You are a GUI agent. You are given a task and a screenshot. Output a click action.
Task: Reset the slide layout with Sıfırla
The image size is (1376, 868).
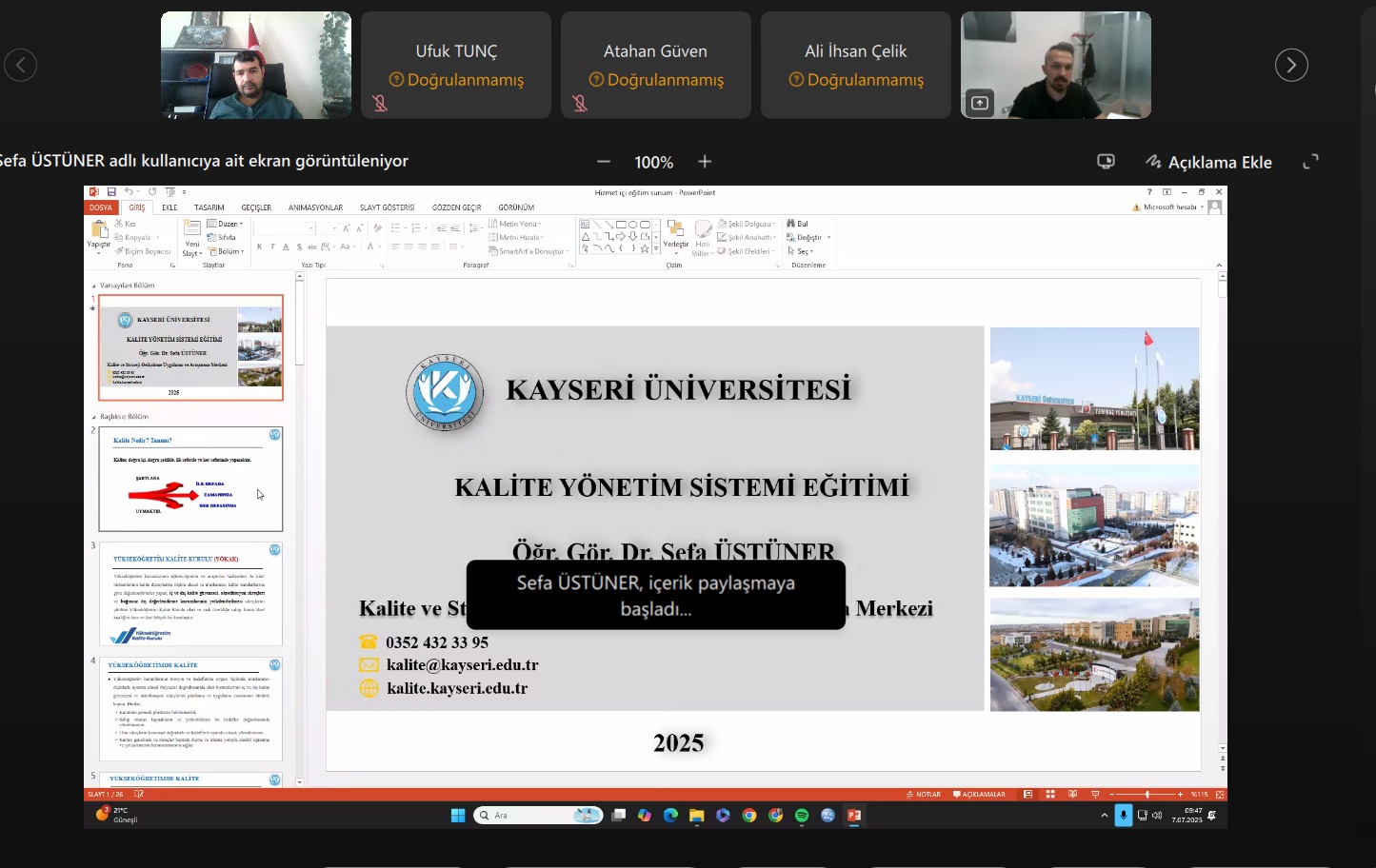tap(222, 238)
